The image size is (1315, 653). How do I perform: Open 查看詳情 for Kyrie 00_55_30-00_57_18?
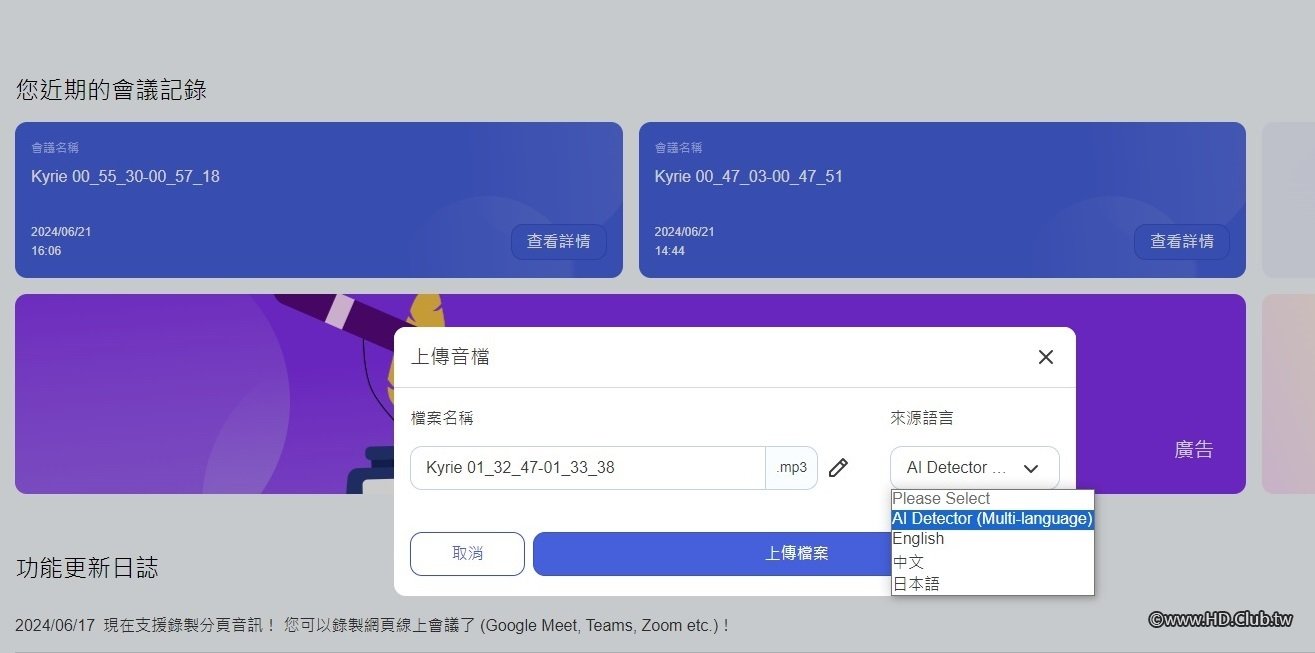(558, 241)
